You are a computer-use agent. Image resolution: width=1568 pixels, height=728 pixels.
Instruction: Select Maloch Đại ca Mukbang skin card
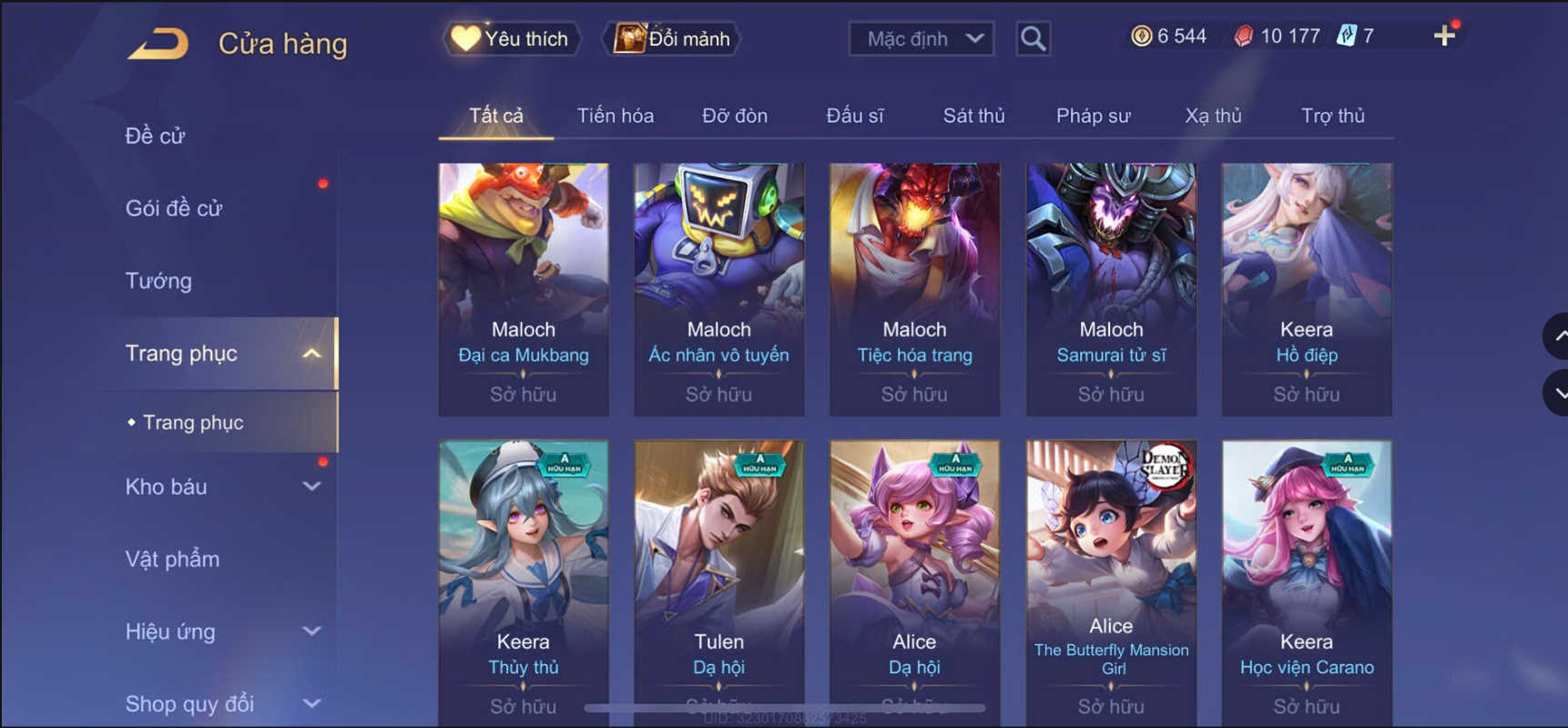[524, 290]
